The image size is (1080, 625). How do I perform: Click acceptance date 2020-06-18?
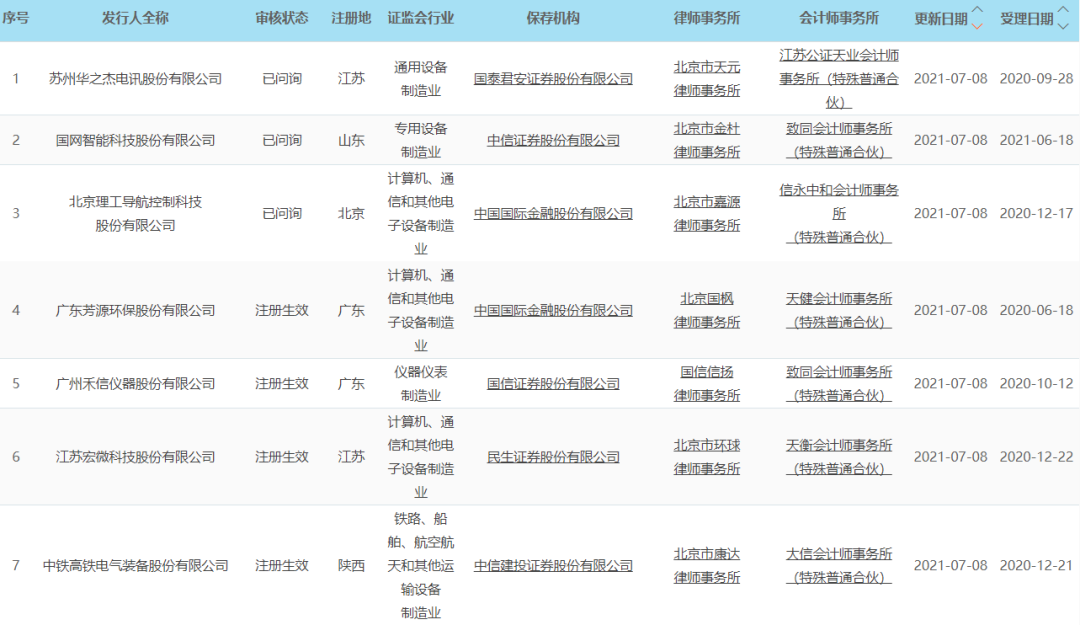coord(1036,310)
